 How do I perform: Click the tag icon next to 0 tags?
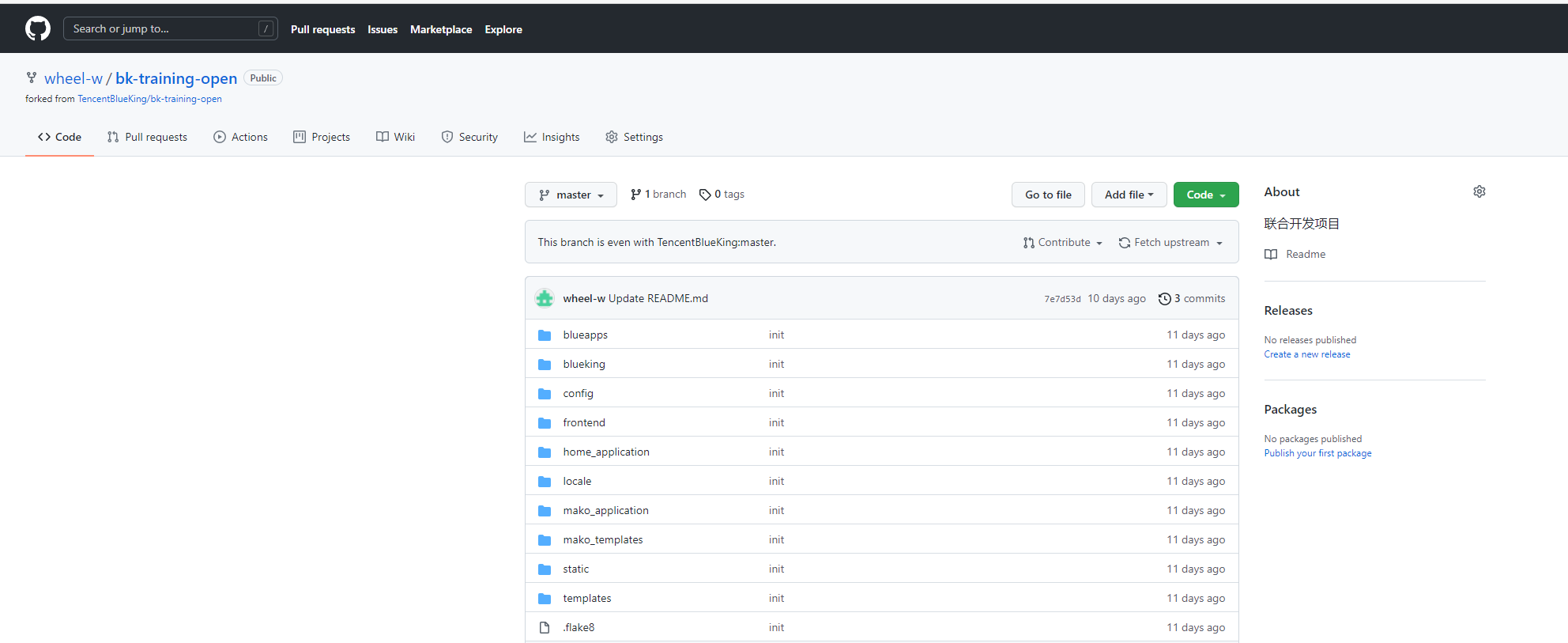(705, 195)
